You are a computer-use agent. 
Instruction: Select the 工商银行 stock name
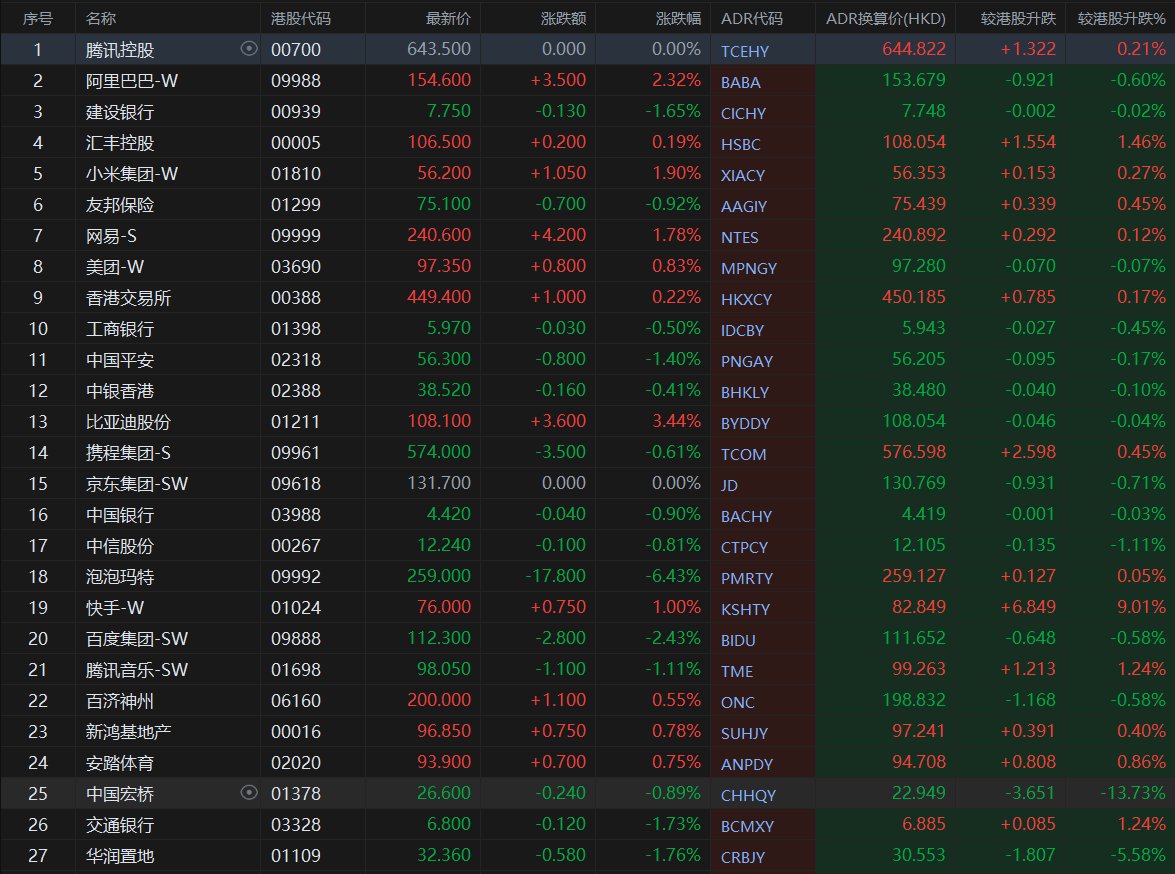pyautogui.click(x=120, y=329)
